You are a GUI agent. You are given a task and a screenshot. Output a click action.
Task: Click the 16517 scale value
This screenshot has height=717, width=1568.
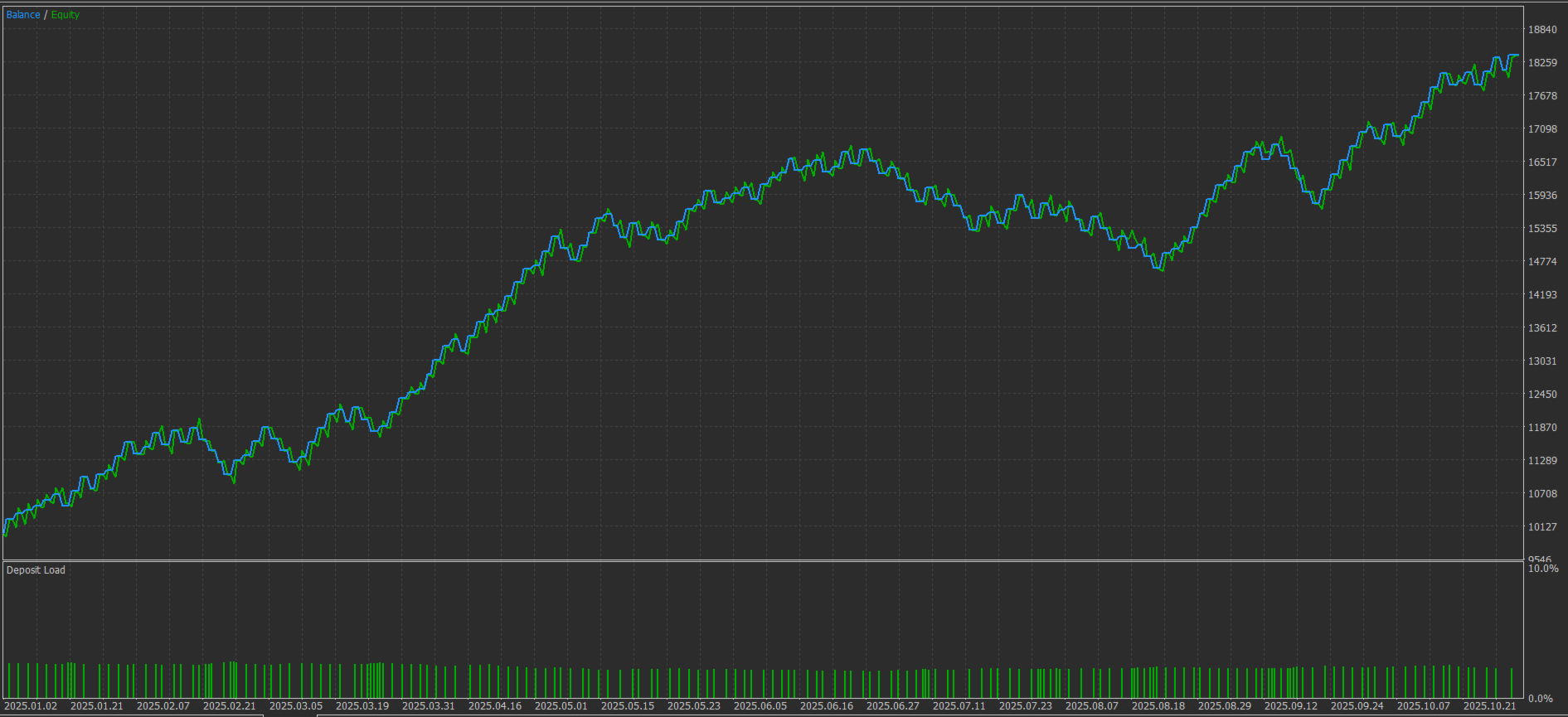coord(1542,162)
